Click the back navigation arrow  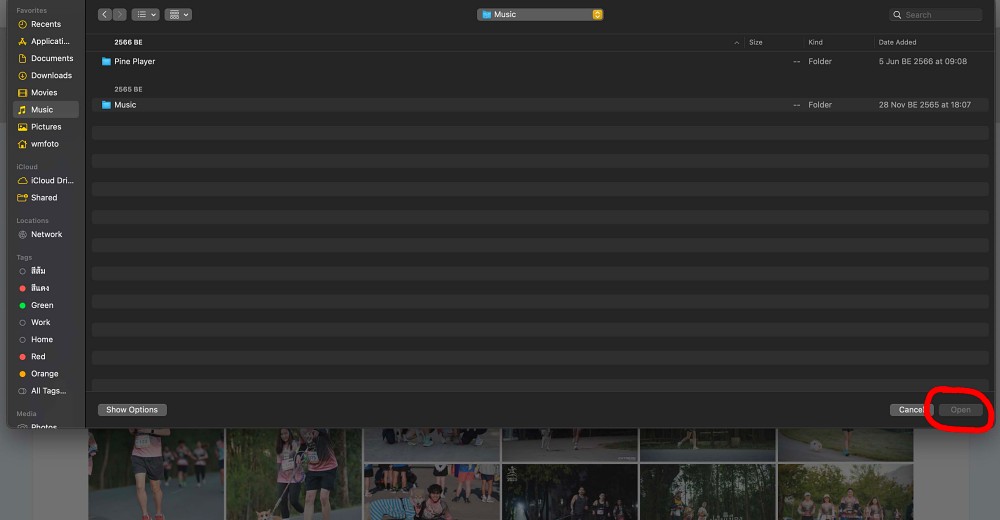(x=105, y=15)
